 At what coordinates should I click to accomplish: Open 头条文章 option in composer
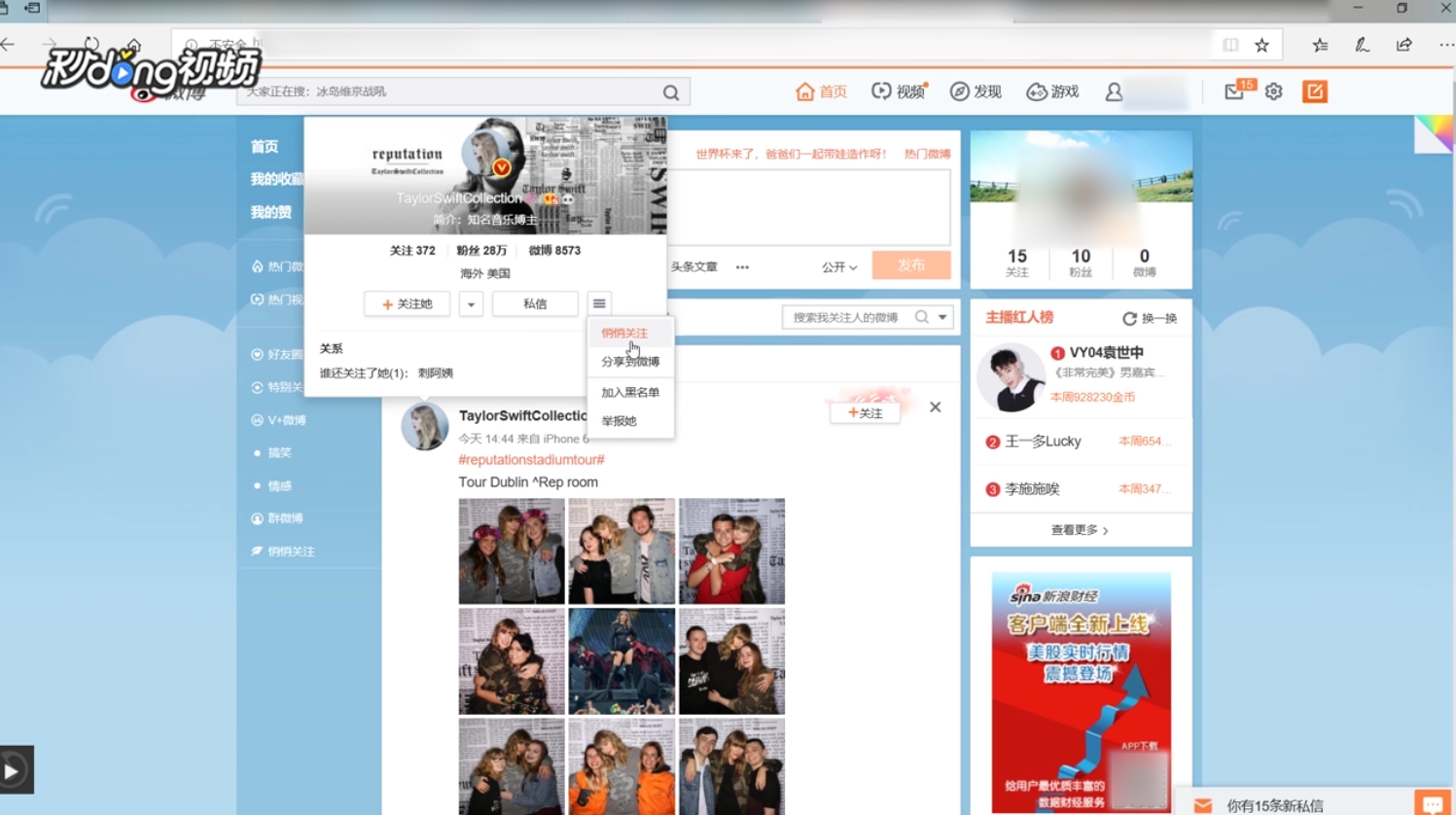pyautogui.click(x=693, y=266)
